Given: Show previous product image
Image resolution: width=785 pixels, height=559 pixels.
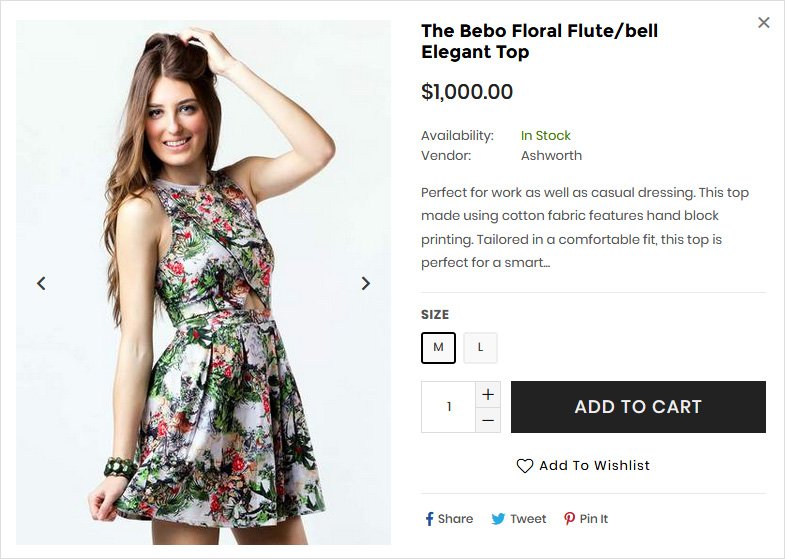Looking at the screenshot, I should tap(41, 283).
